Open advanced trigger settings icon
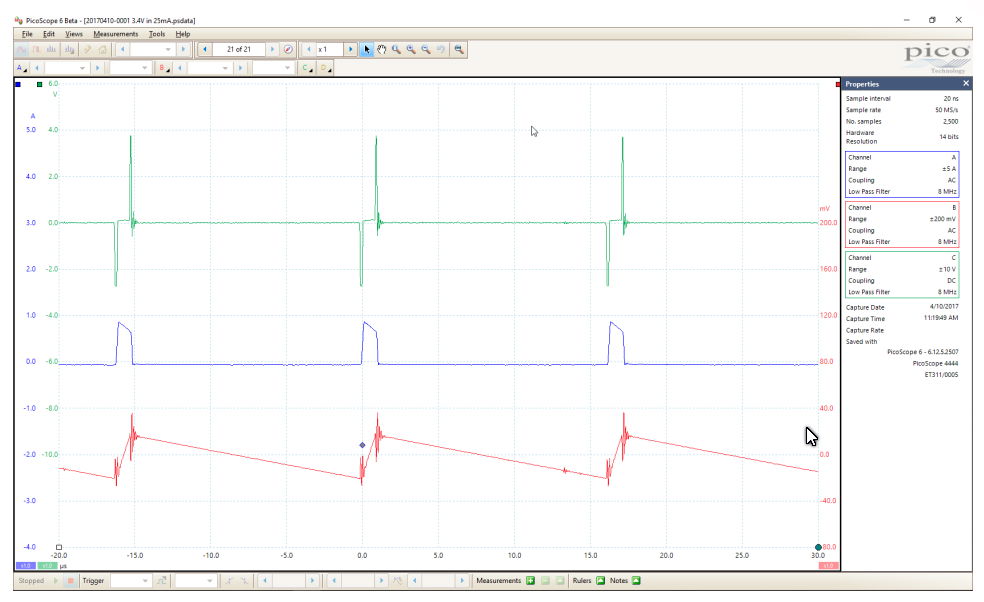The height and width of the screenshot is (602, 984). point(162,581)
